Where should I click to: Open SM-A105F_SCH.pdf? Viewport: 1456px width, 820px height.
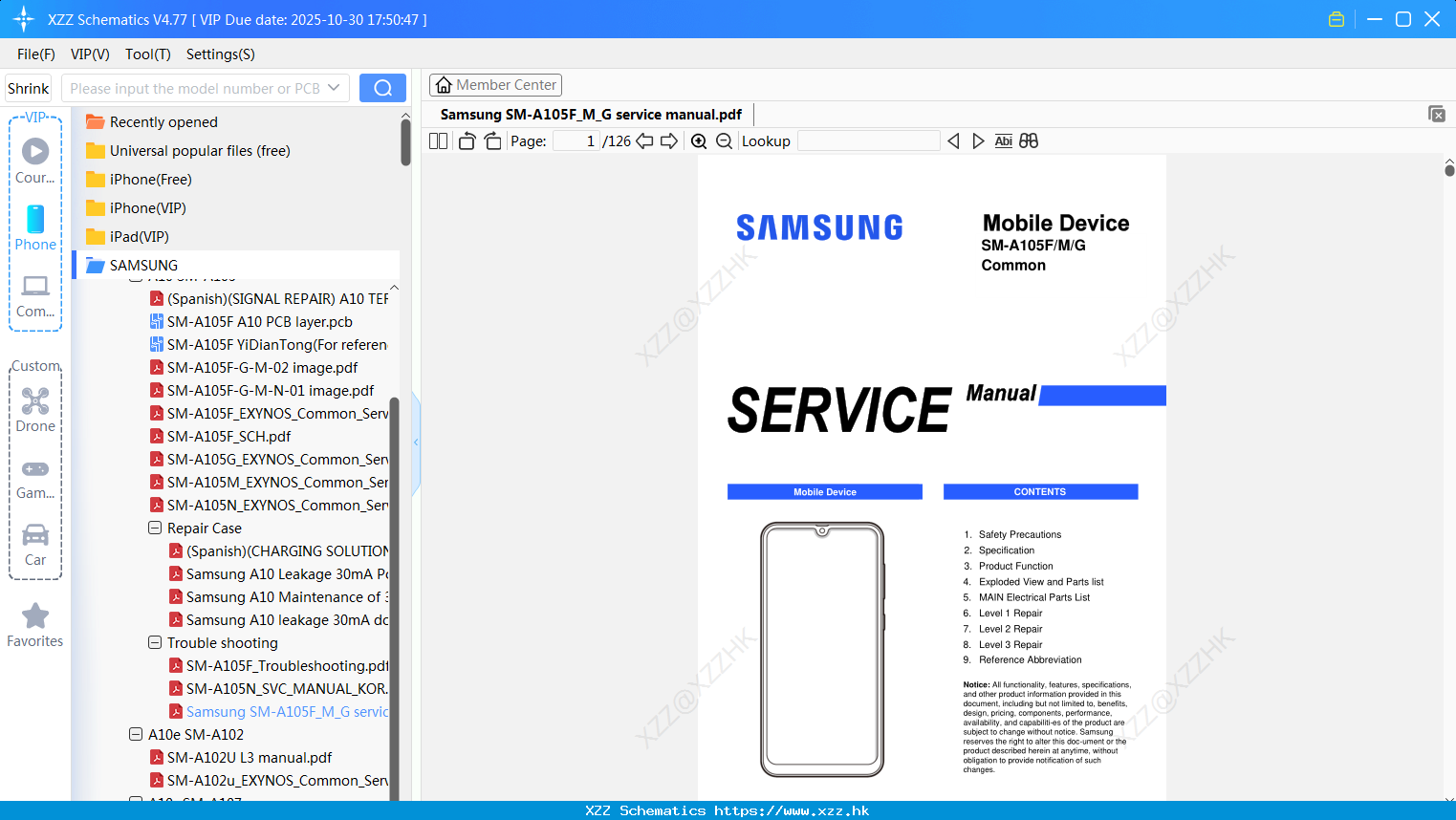pyautogui.click(x=229, y=436)
